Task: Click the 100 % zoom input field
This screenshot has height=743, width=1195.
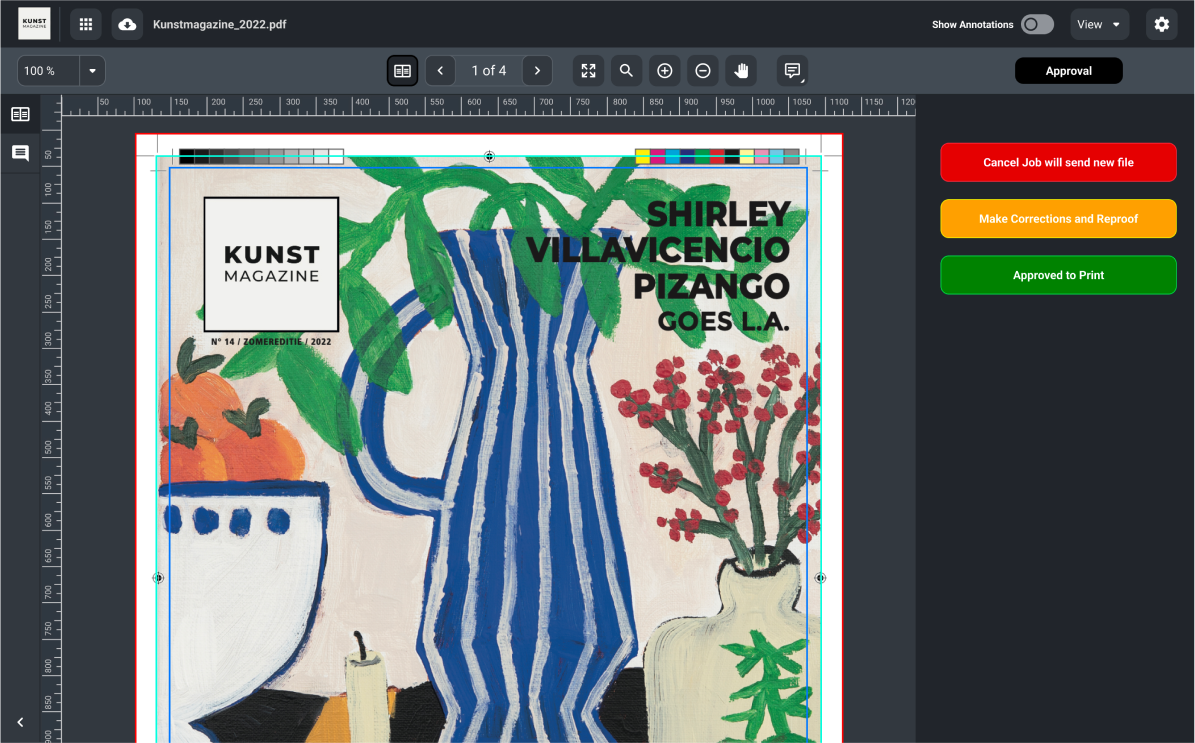Action: click(x=49, y=71)
